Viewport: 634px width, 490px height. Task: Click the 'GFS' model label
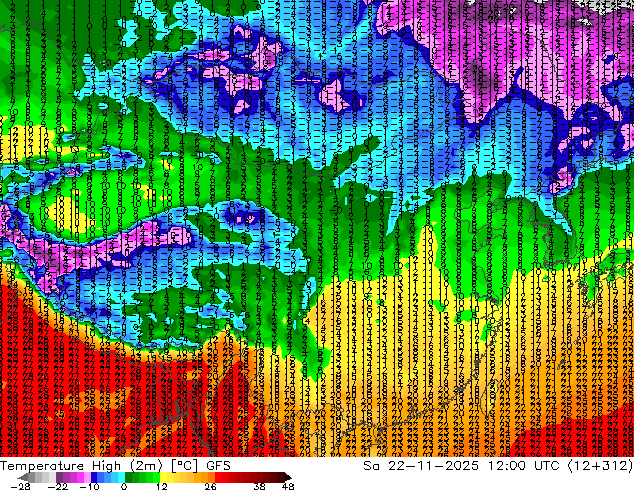218,466
